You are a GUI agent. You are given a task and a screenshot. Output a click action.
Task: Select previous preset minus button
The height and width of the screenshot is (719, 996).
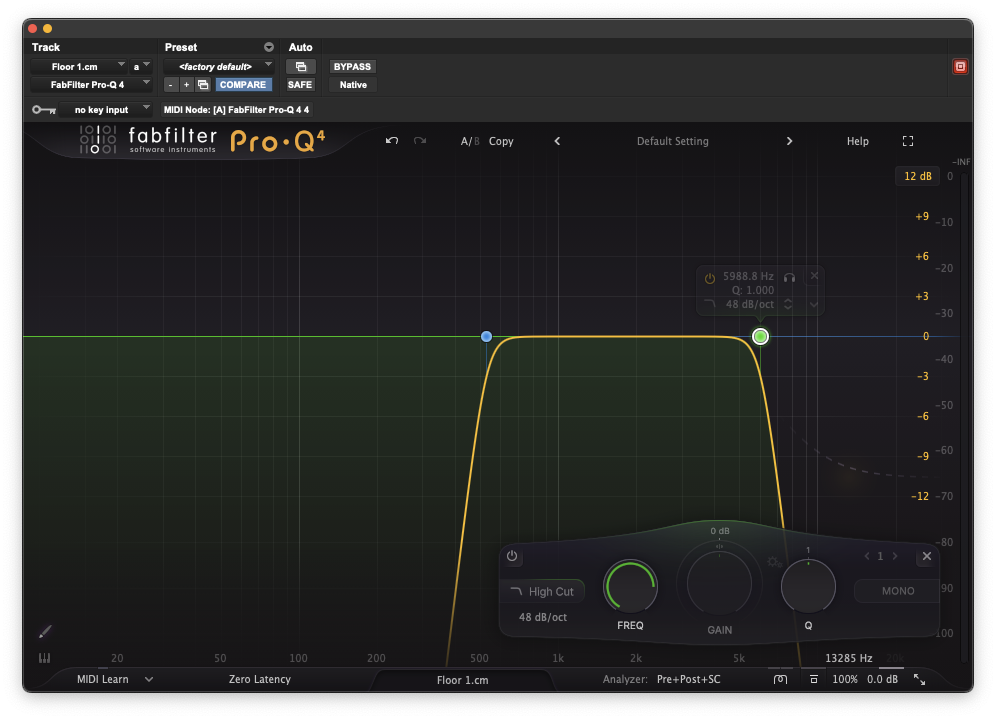pyautogui.click(x=170, y=84)
